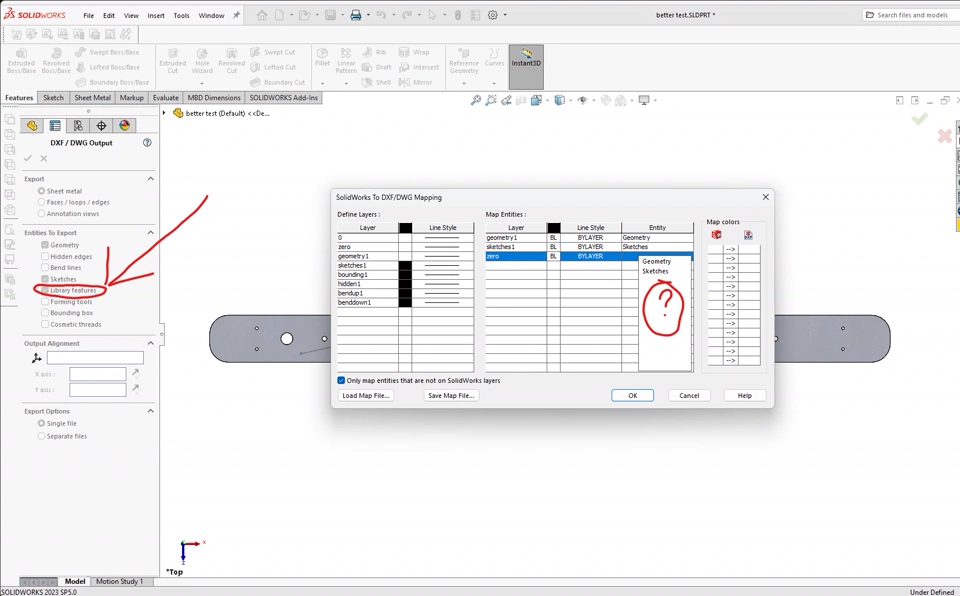Viewport: 960px width, 596px height.
Task: Cancel DXF output with the small X
Action: 43,158
